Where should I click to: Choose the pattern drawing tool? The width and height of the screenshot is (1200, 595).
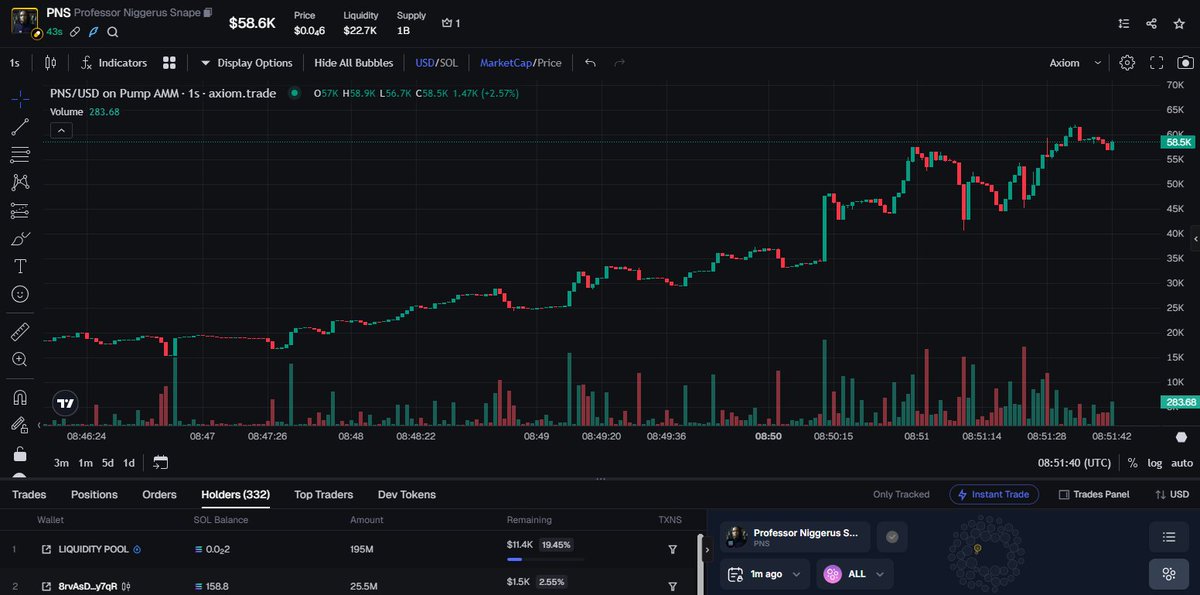(x=20, y=182)
